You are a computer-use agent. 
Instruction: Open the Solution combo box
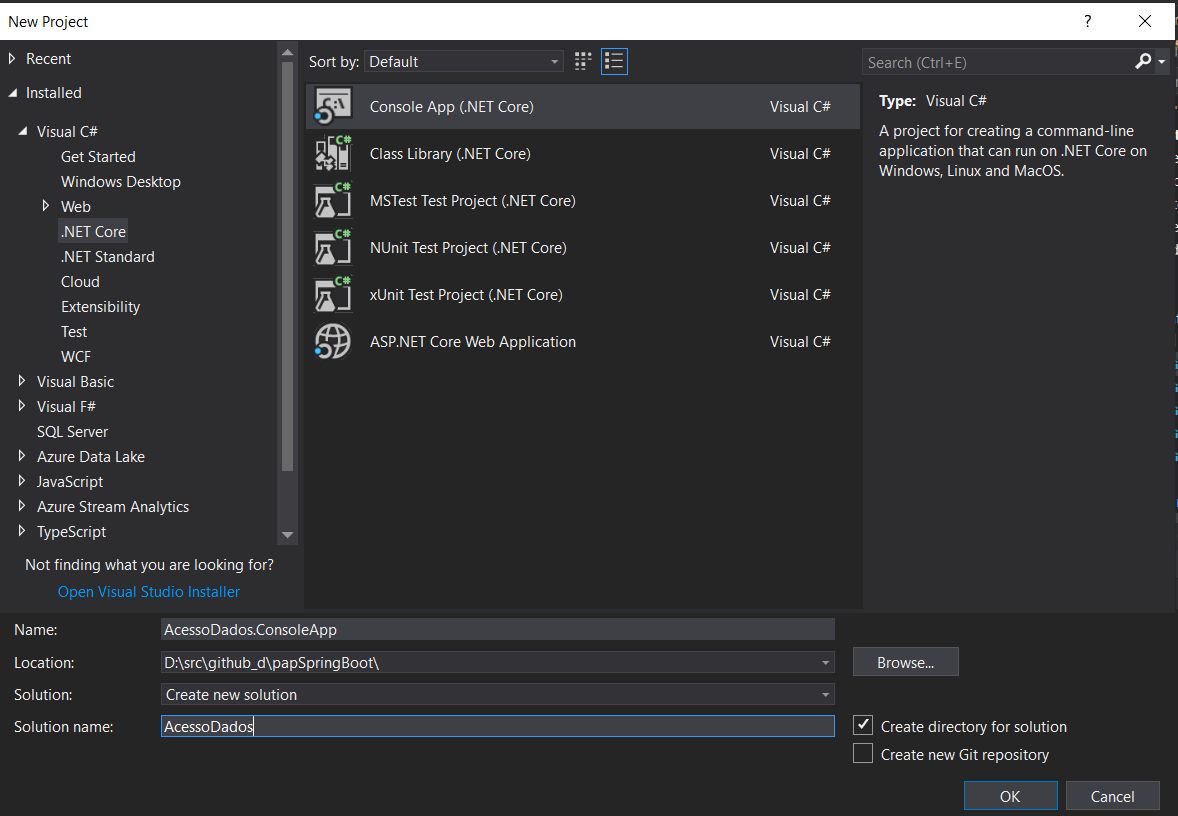pos(497,694)
